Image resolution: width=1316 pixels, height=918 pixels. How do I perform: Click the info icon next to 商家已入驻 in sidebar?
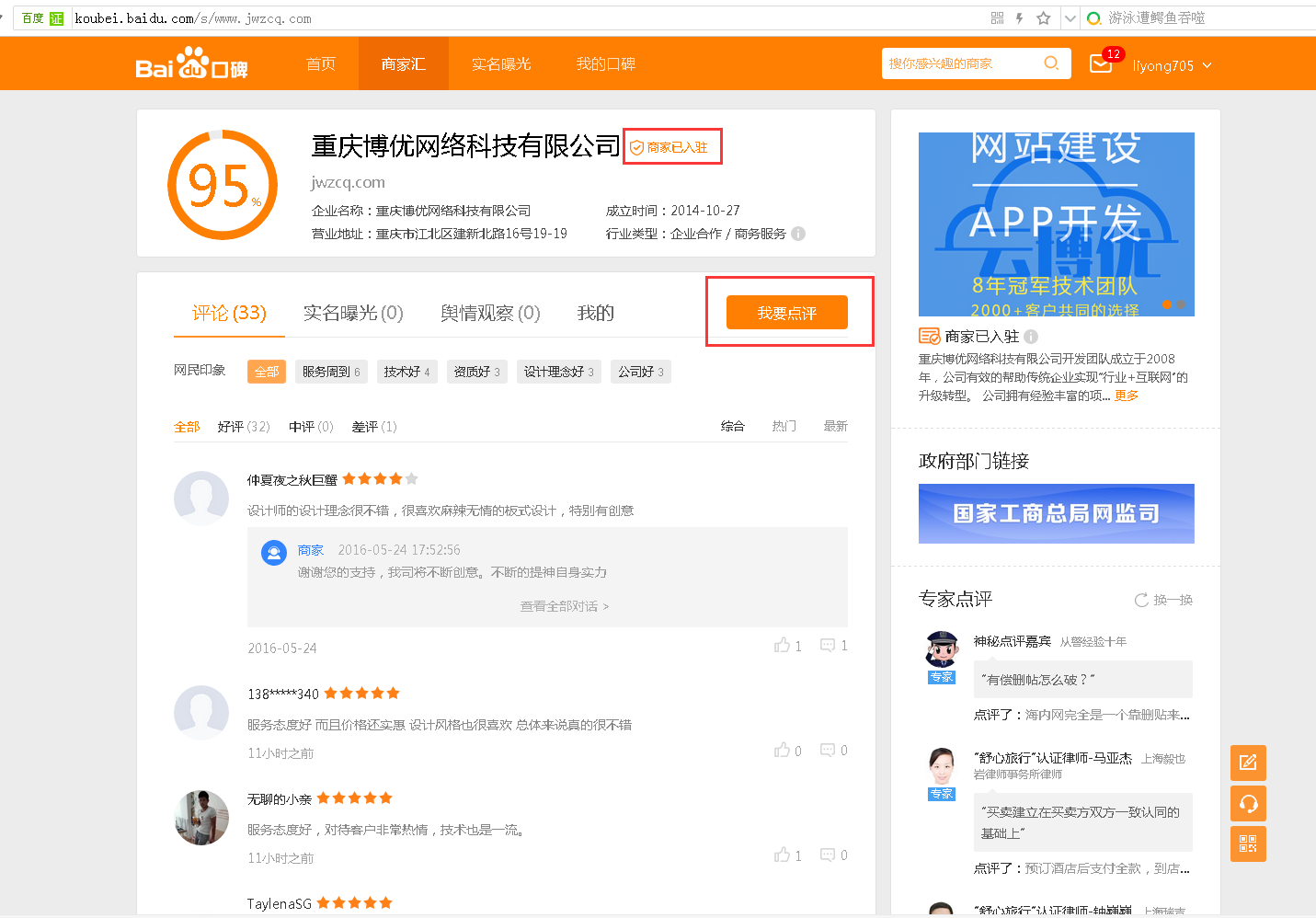tap(1031, 337)
